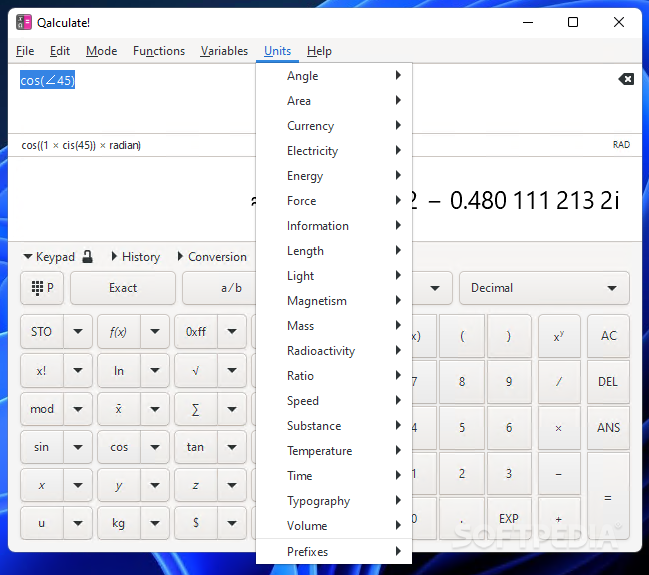Click the right parenthesis key
649x575 pixels.
[509, 336]
